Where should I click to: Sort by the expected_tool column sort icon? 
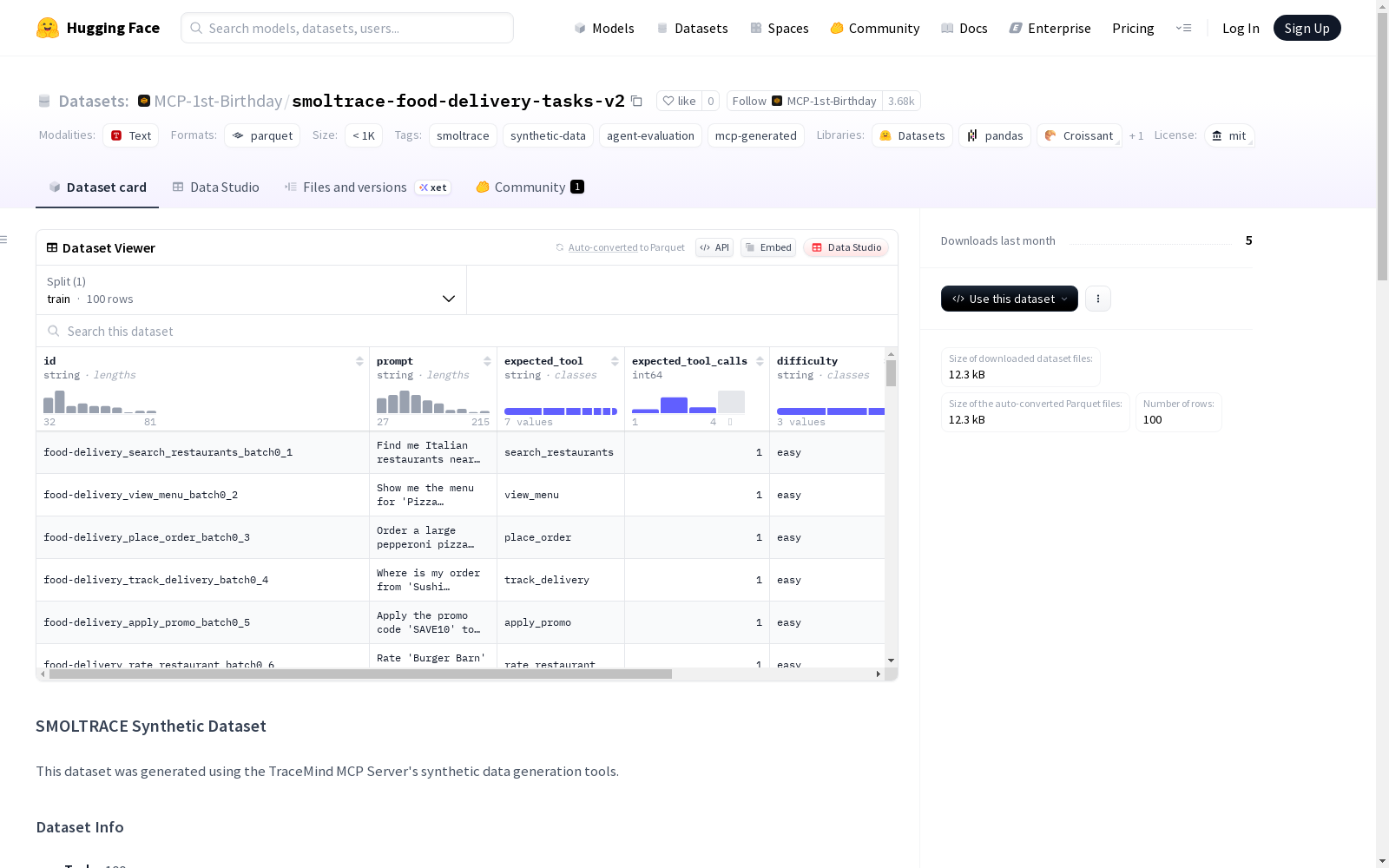[615, 361]
